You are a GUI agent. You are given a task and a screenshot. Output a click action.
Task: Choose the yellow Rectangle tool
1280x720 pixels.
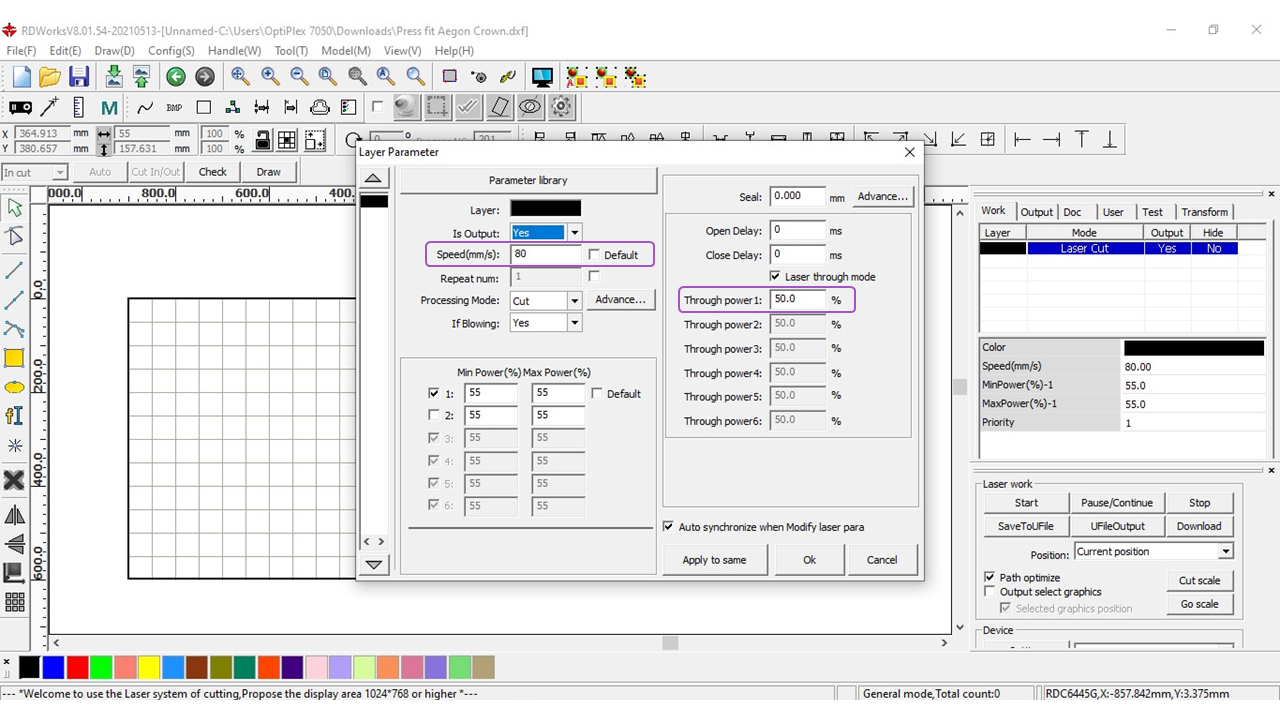[15, 358]
